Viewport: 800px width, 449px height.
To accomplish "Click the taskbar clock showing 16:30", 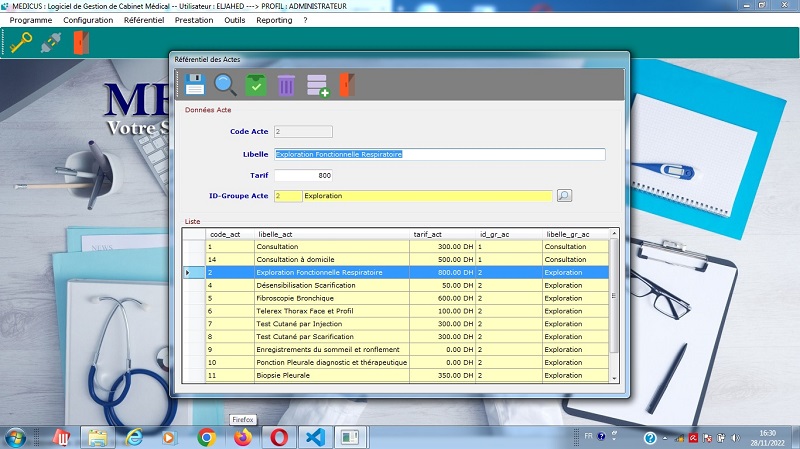I will pos(767,438).
